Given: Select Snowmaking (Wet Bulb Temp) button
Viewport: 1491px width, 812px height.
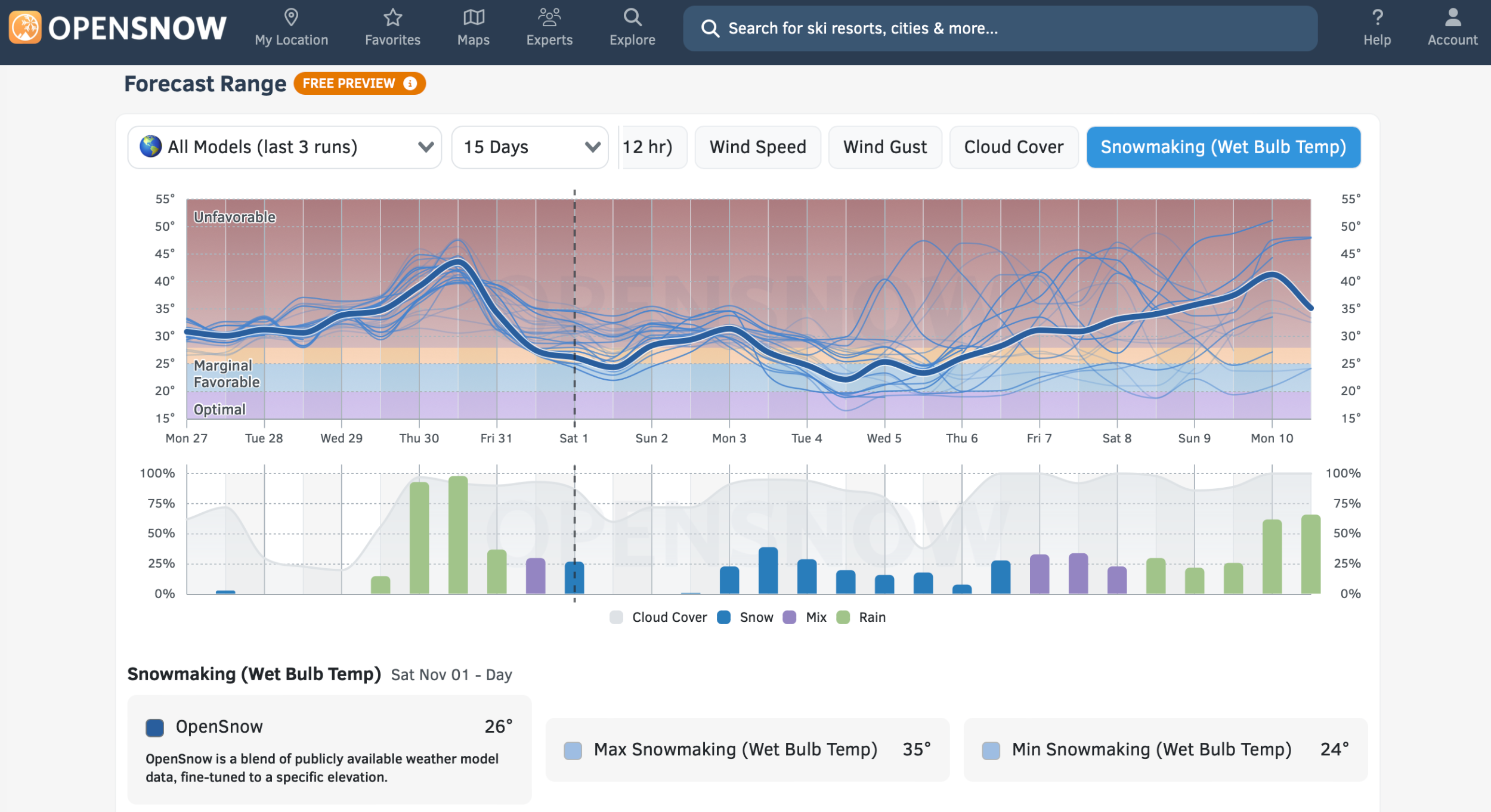Looking at the screenshot, I should click(1223, 147).
